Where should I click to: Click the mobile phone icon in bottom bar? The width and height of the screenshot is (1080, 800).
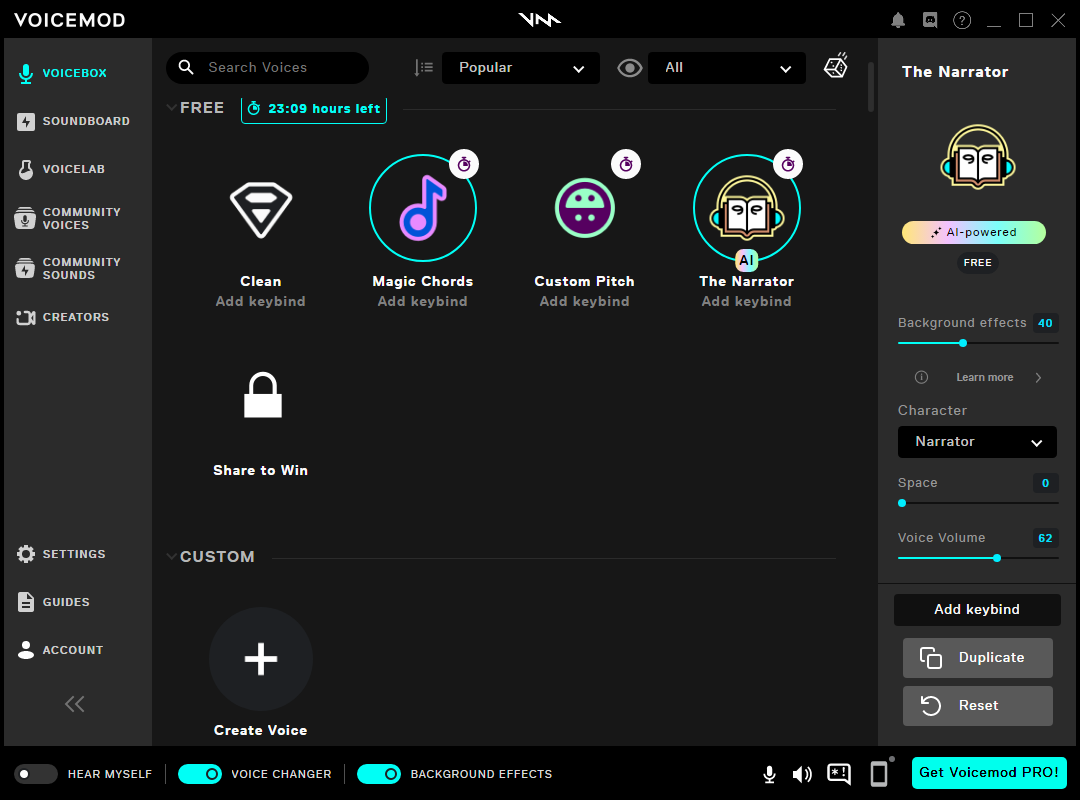880,774
